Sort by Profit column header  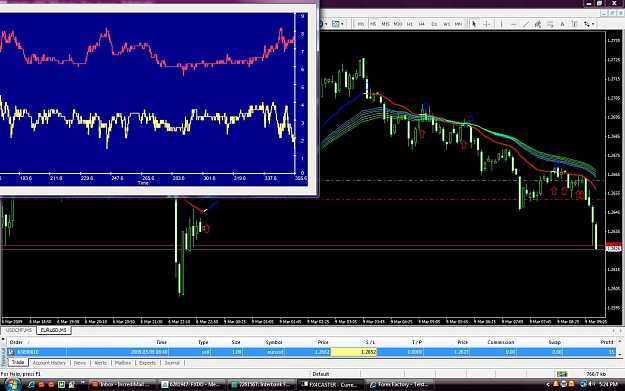click(x=590, y=342)
